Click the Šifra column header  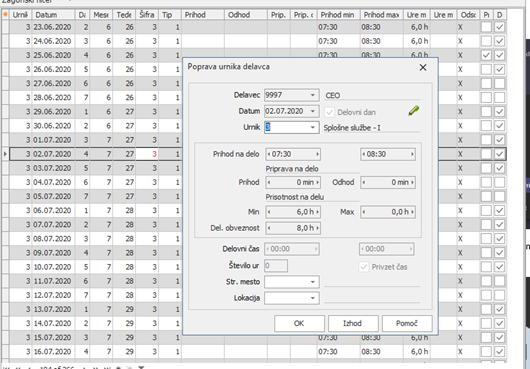[x=147, y=15]
